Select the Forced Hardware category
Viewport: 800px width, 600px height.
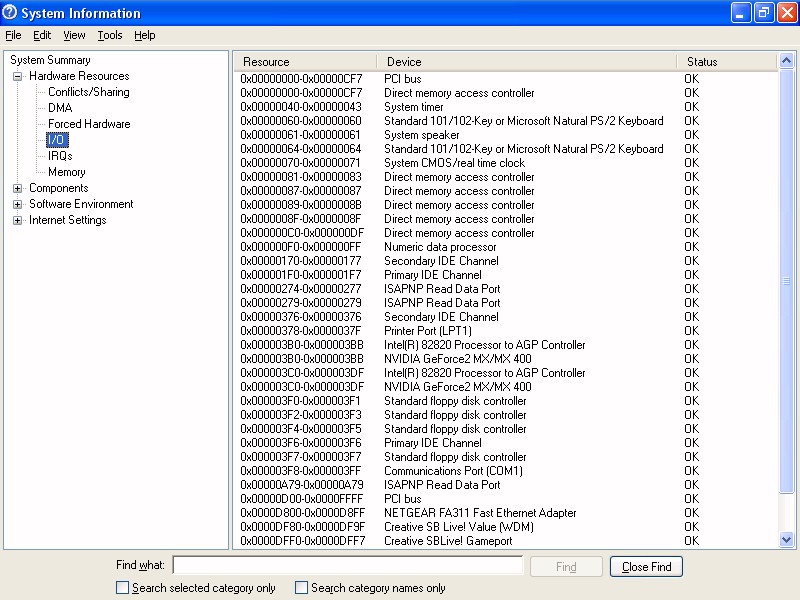(x=89, y=124)
